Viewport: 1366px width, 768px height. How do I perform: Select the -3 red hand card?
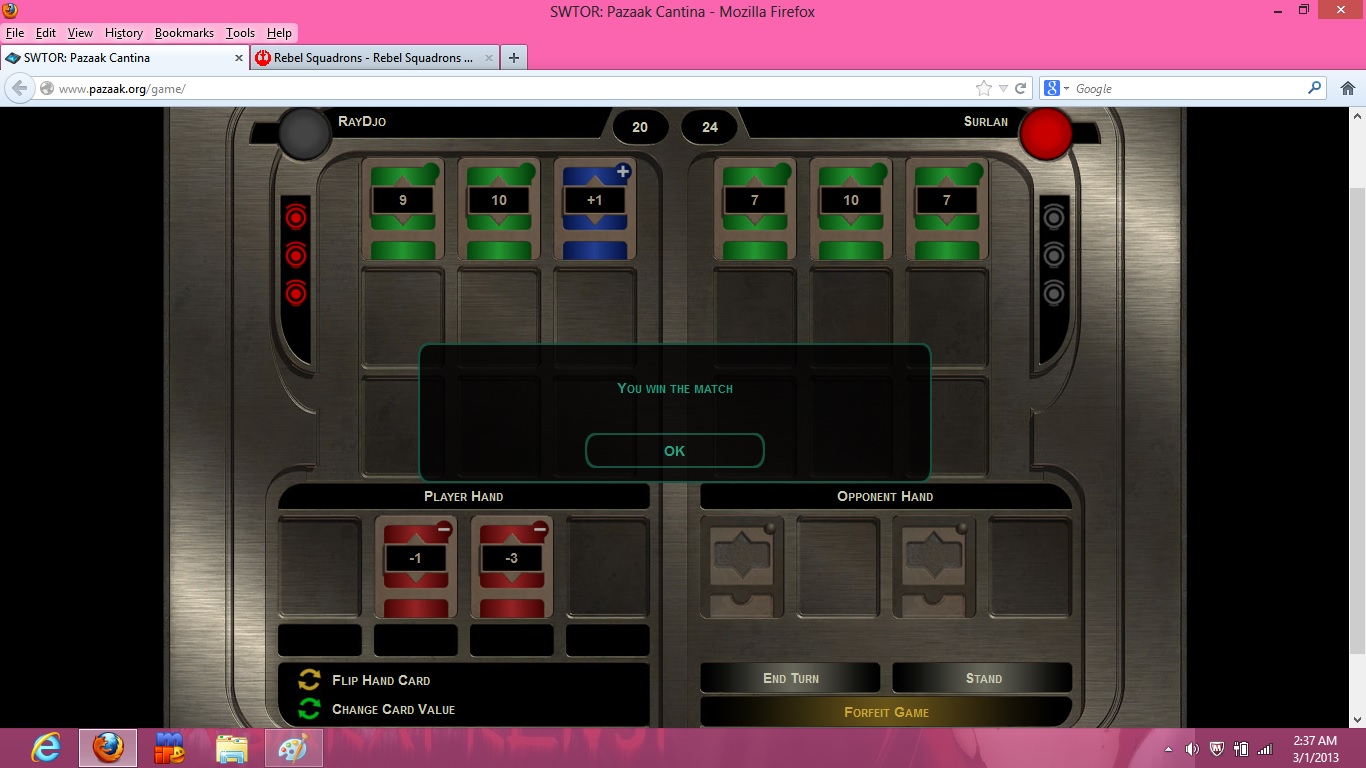[x=511, y=566]
